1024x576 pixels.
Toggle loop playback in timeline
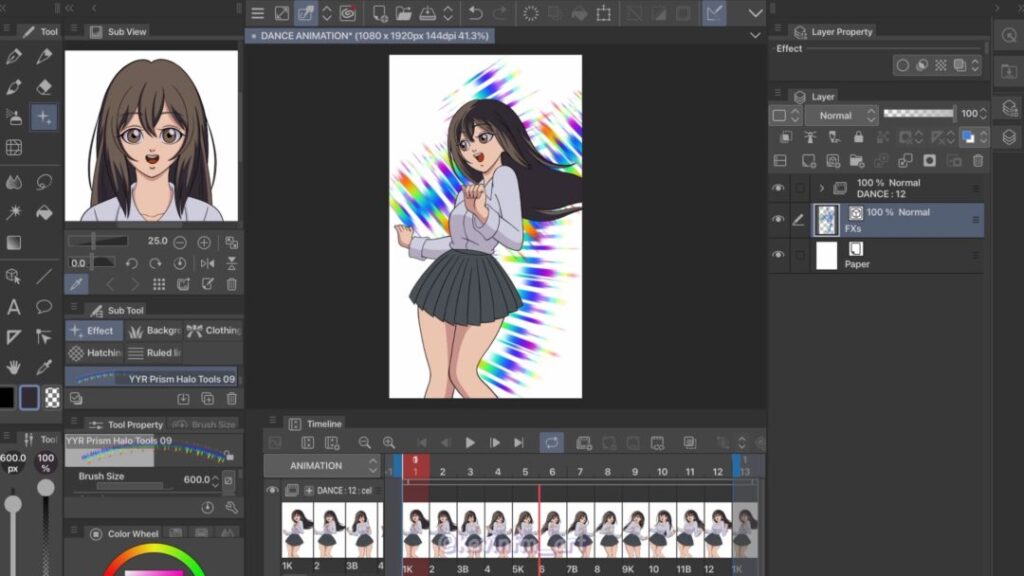point(552,443)
